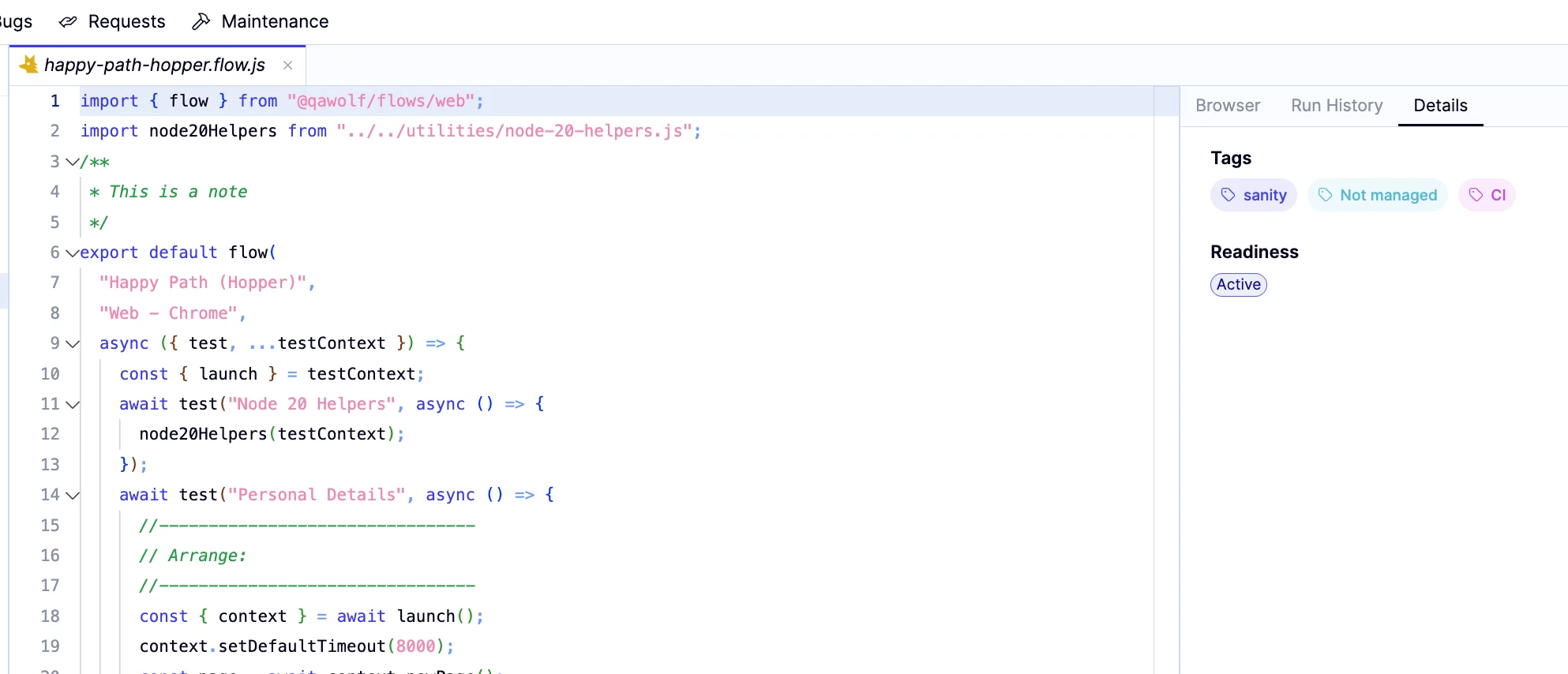Click the "Web - Chrome" string
Image resolution: width=1568 pixels, height=674 pixels.
(168, 313)
